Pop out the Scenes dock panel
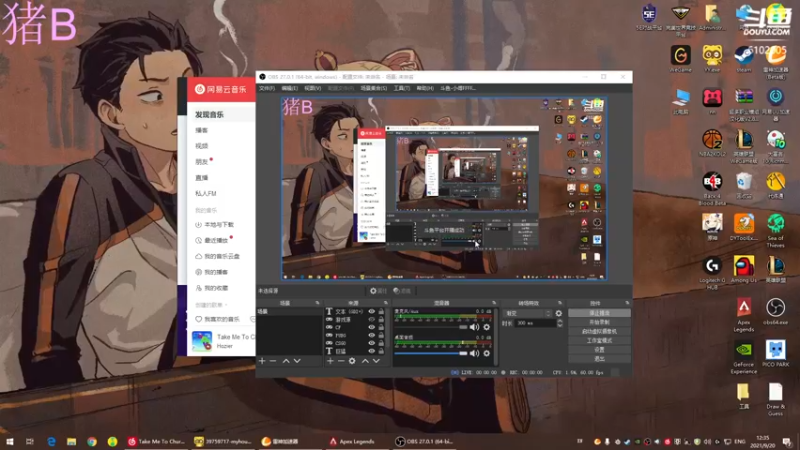The width and height of the screenshot is (800, 450). pyautogui.click(x=317, y=303)
